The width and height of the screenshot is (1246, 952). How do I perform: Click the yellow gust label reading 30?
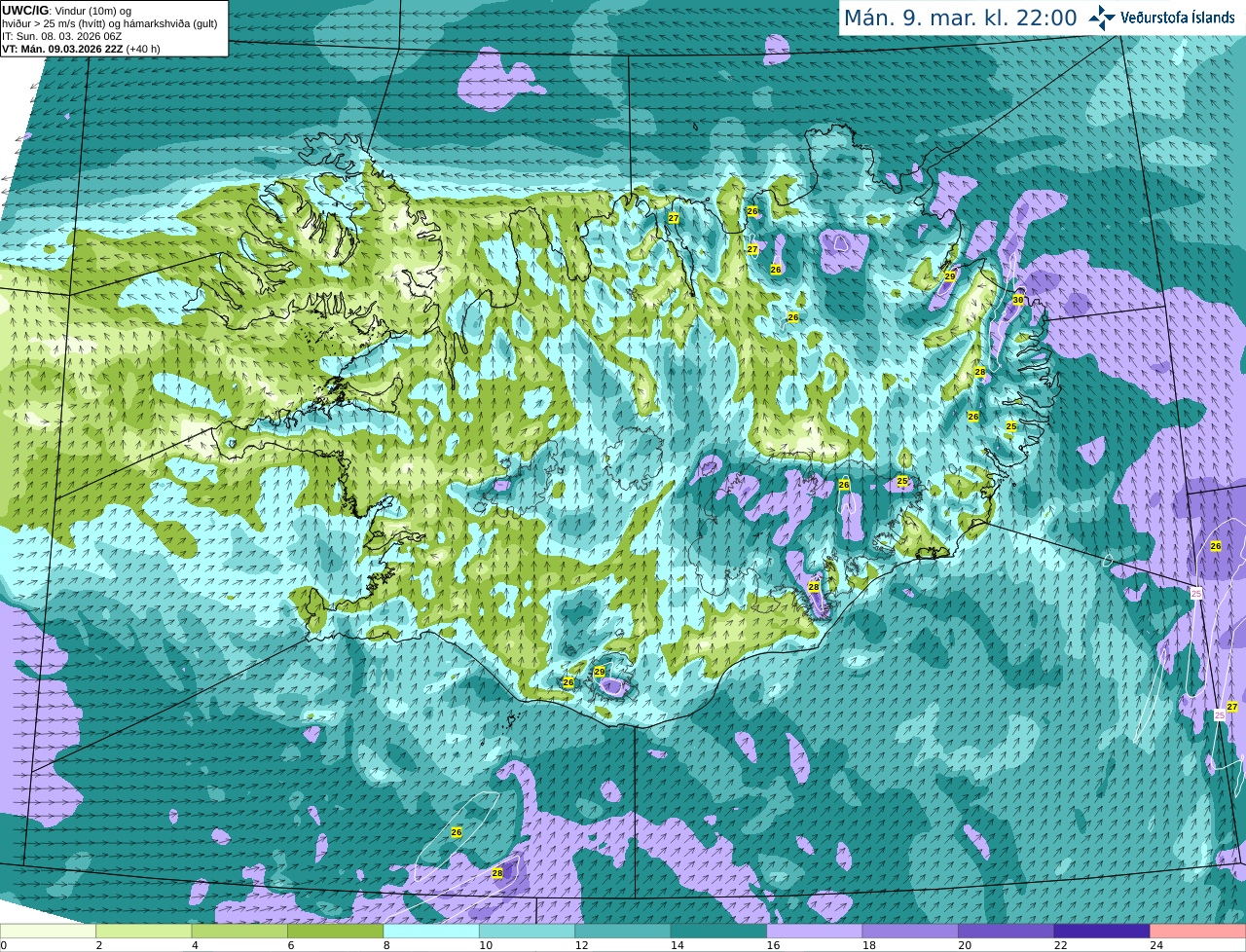(x=1018, y=300)
